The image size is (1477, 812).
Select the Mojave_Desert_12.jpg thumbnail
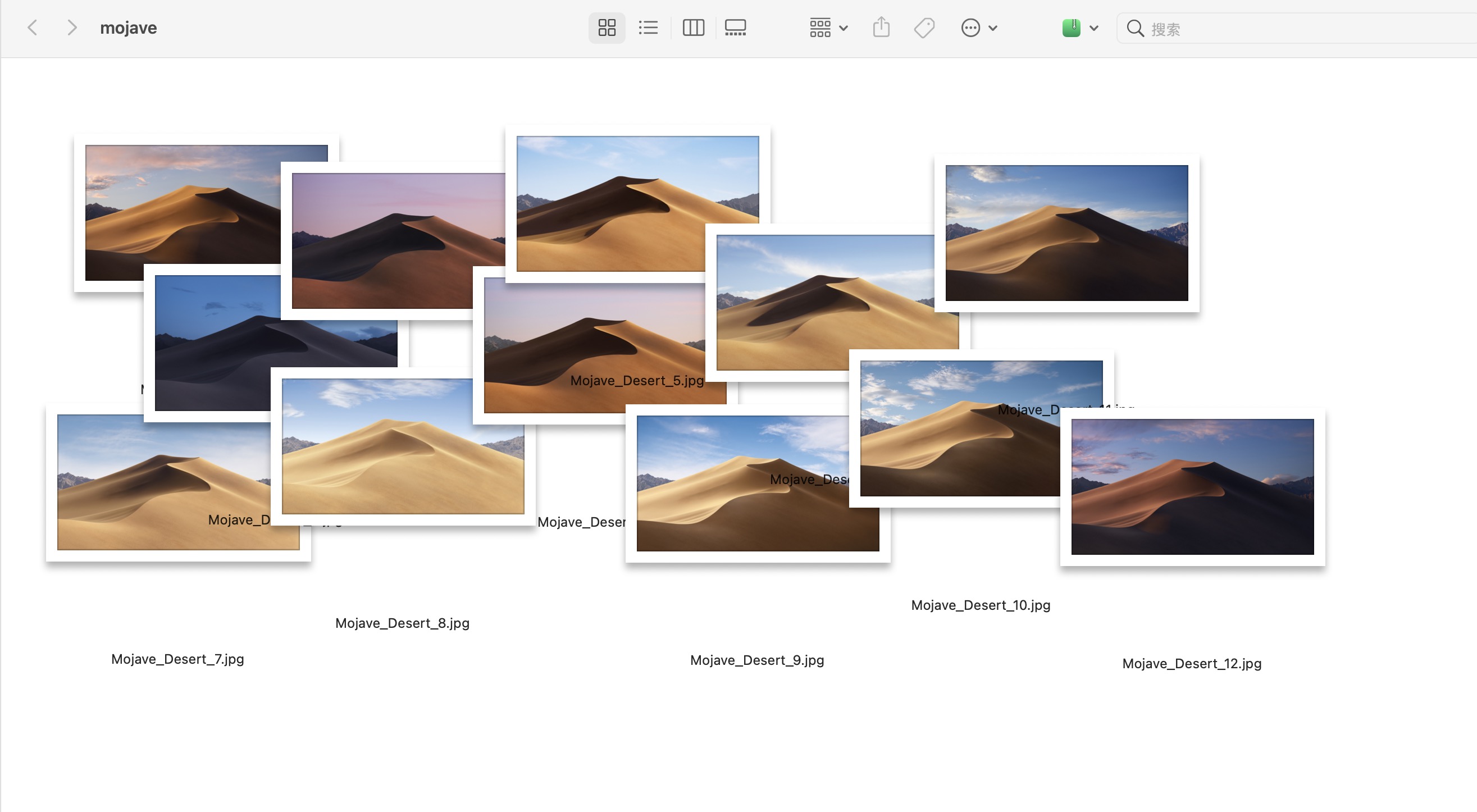tap(1192, 486)
